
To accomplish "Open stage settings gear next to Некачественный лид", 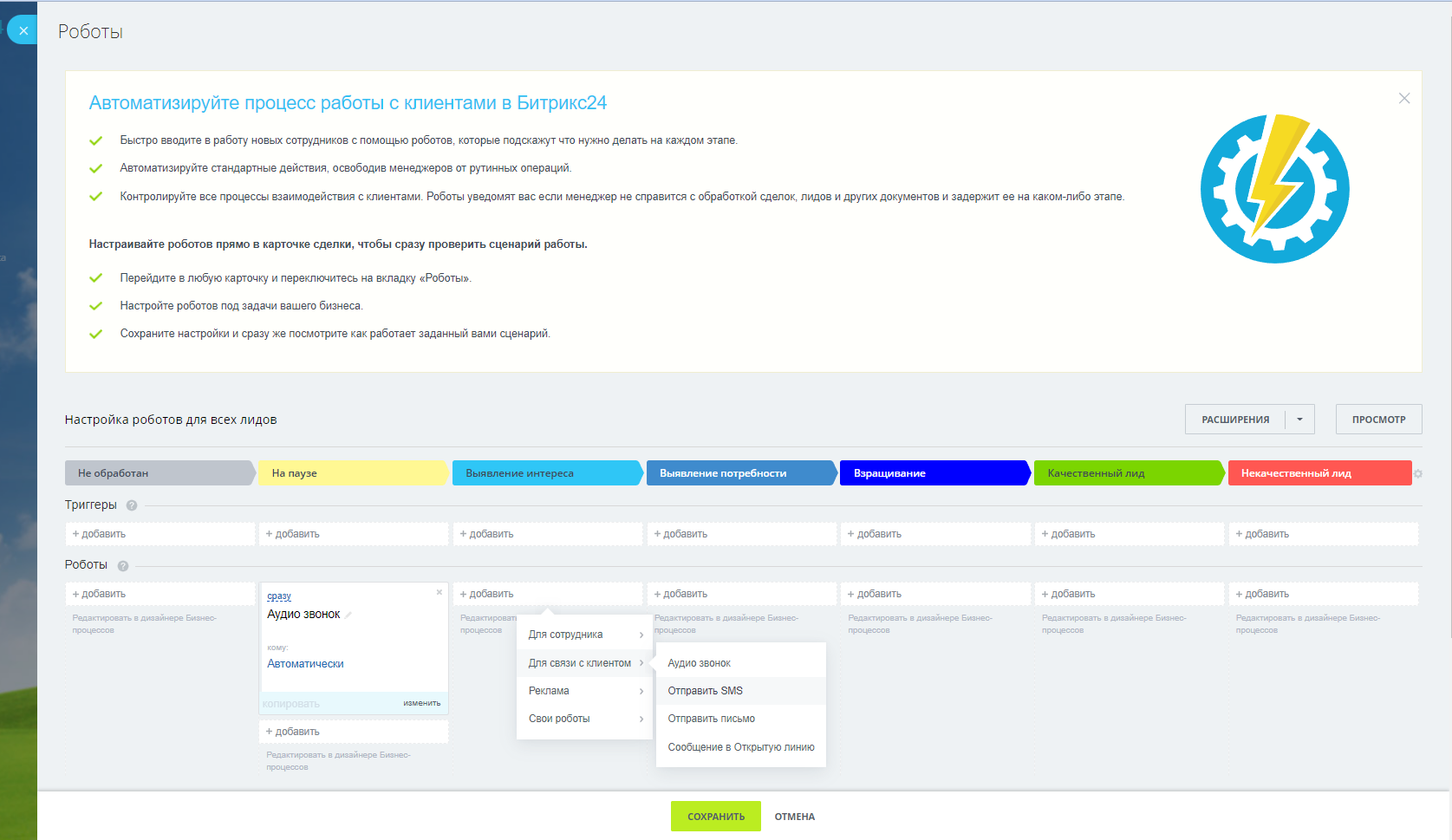I will point(1418,473).
